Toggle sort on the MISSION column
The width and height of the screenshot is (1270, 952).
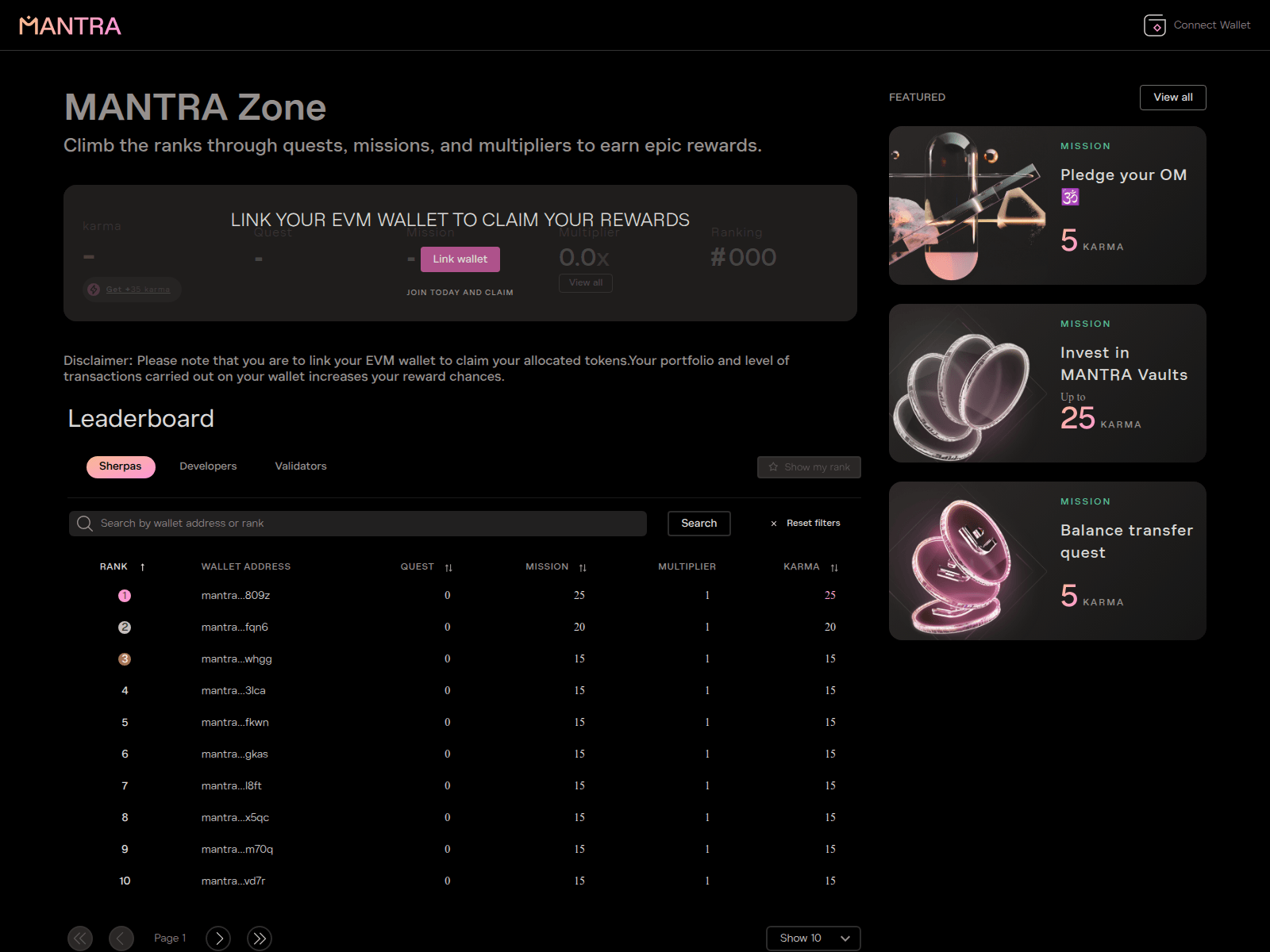click(x=582, y=567)
